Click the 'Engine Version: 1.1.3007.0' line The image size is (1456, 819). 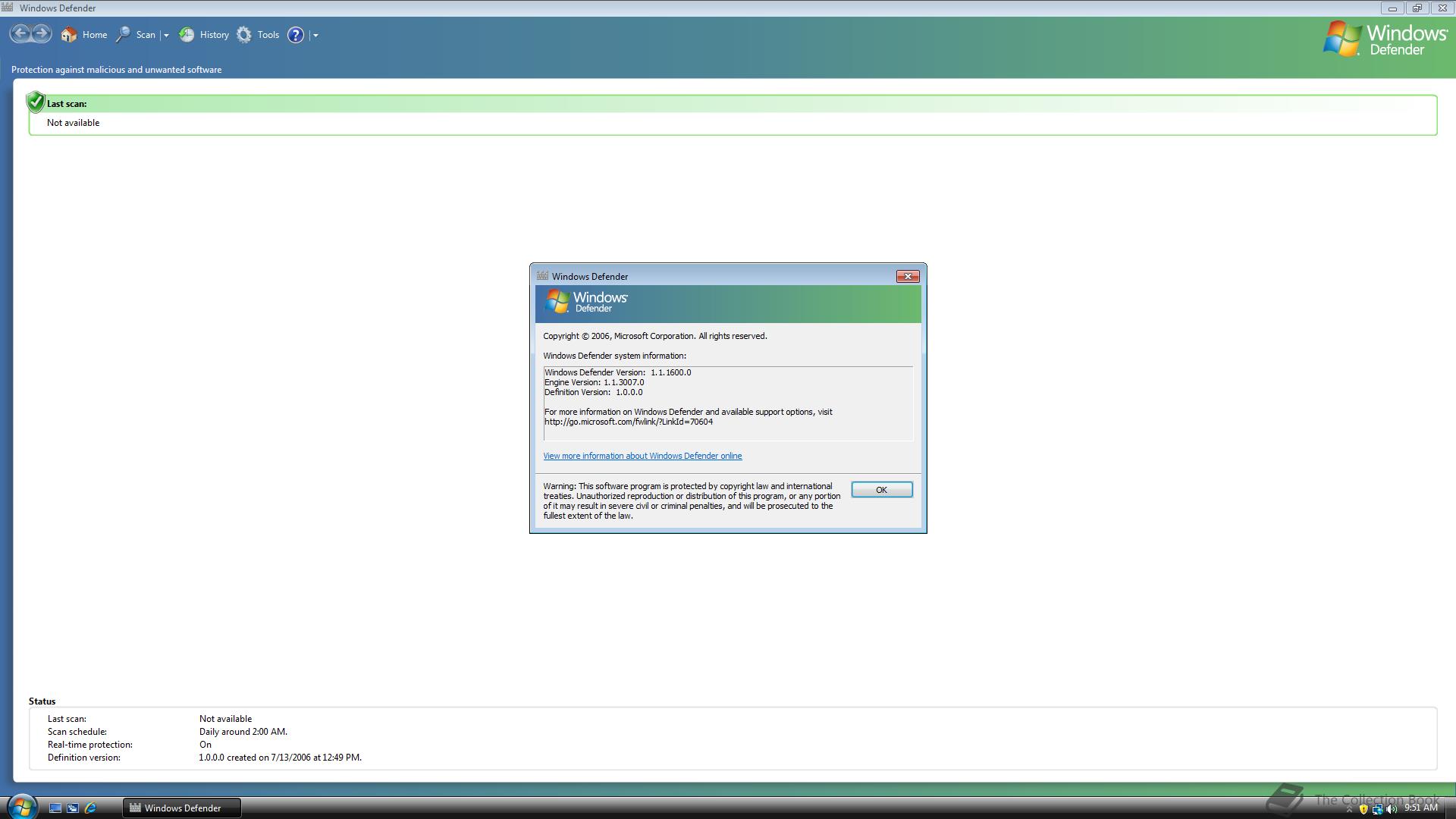(x=594, y=382)
